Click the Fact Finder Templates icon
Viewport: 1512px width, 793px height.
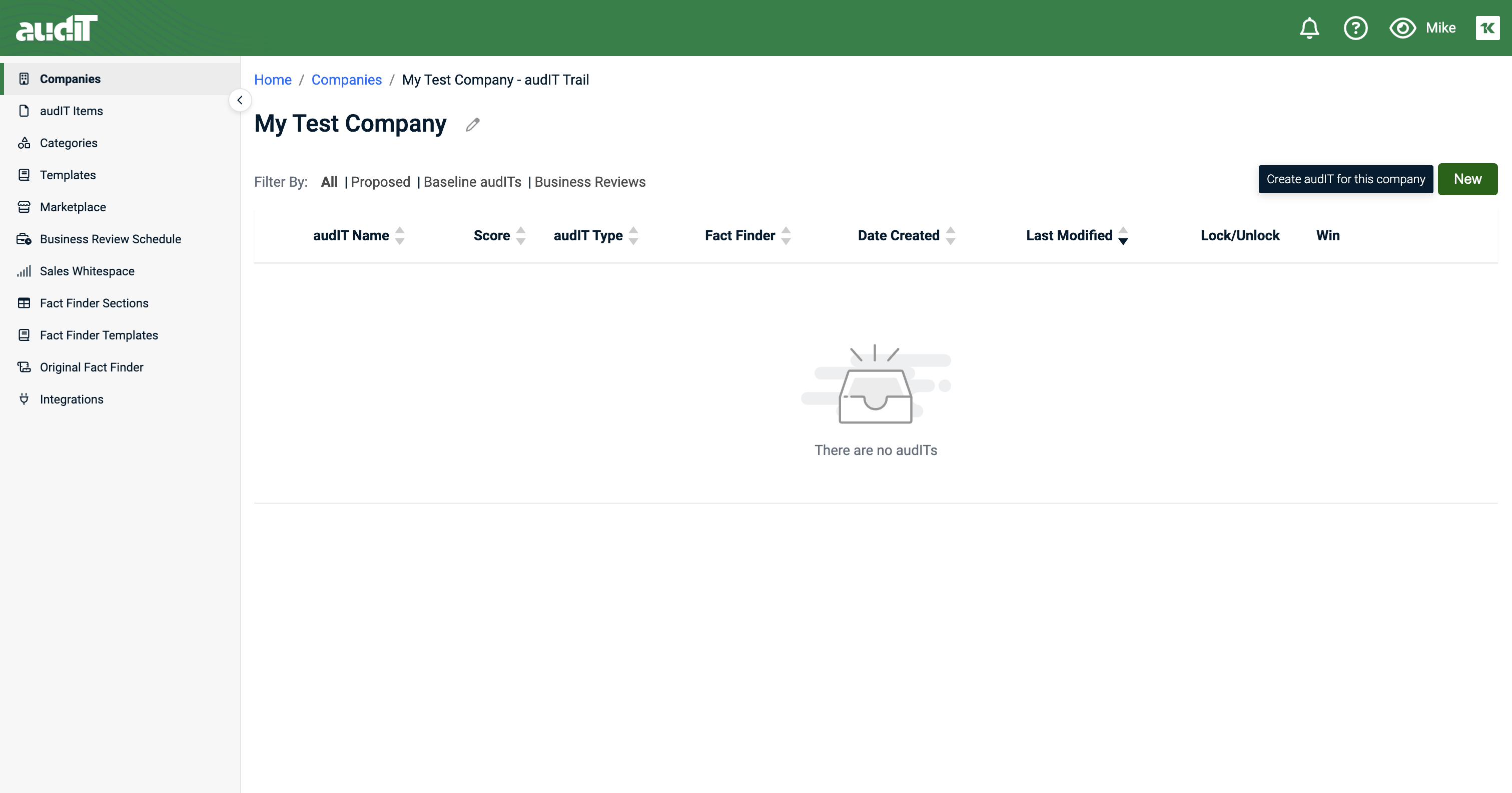[24, 335]
